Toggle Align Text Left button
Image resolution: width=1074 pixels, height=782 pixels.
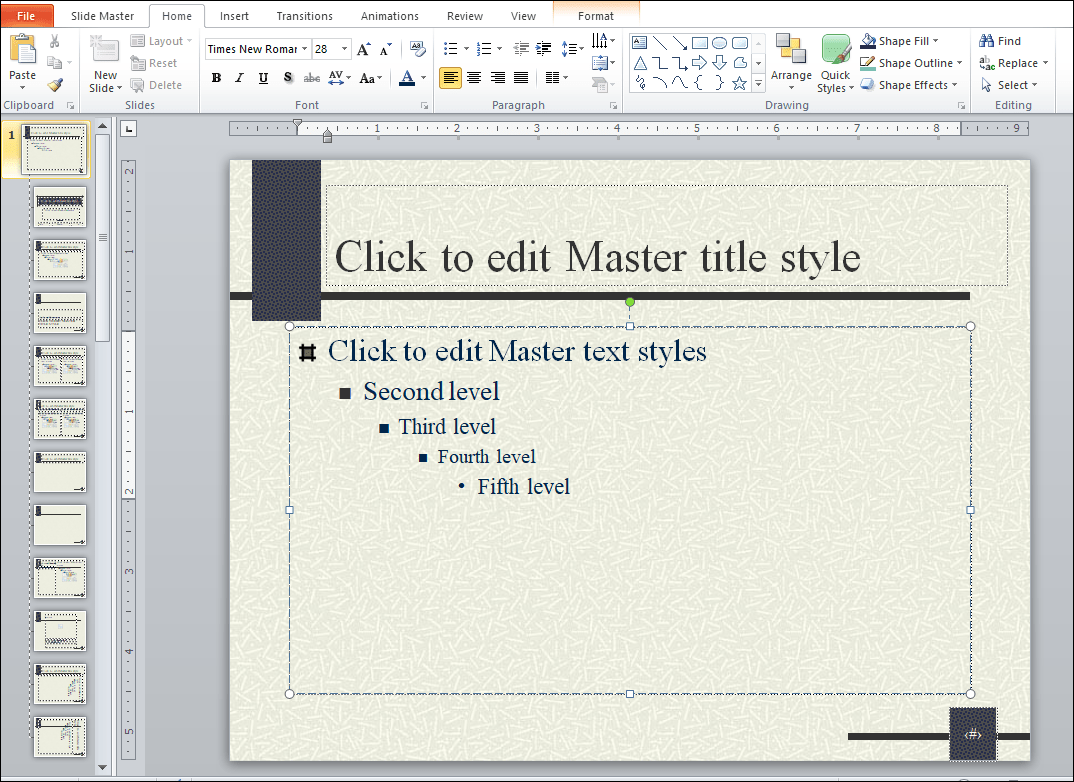[450, 77]
